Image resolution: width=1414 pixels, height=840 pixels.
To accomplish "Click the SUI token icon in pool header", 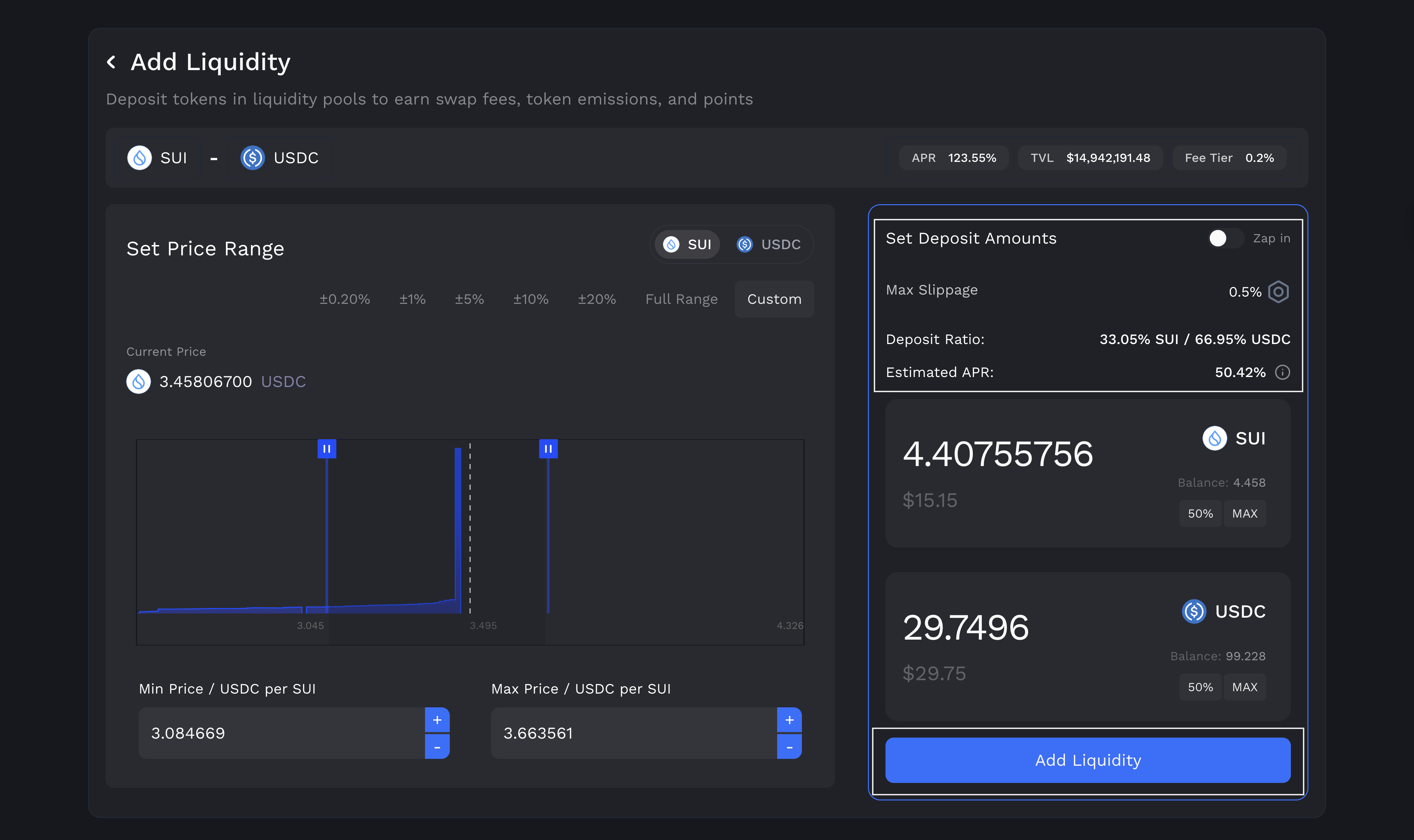I will pyautogui.click(x=139, y=158).
